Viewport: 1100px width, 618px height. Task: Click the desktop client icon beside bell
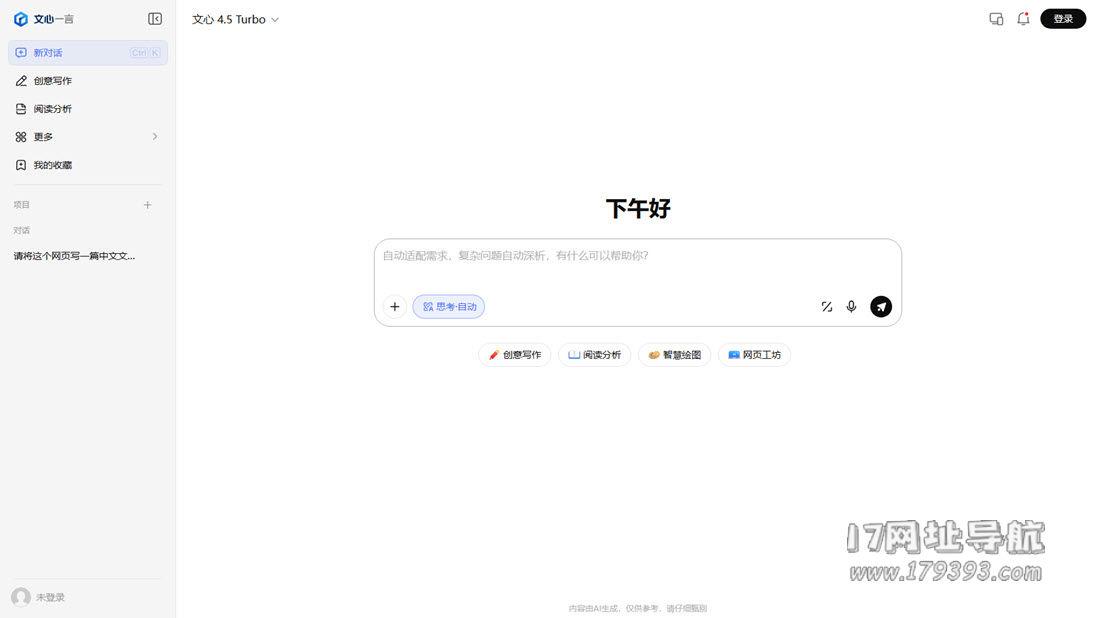tap(996, 19)
